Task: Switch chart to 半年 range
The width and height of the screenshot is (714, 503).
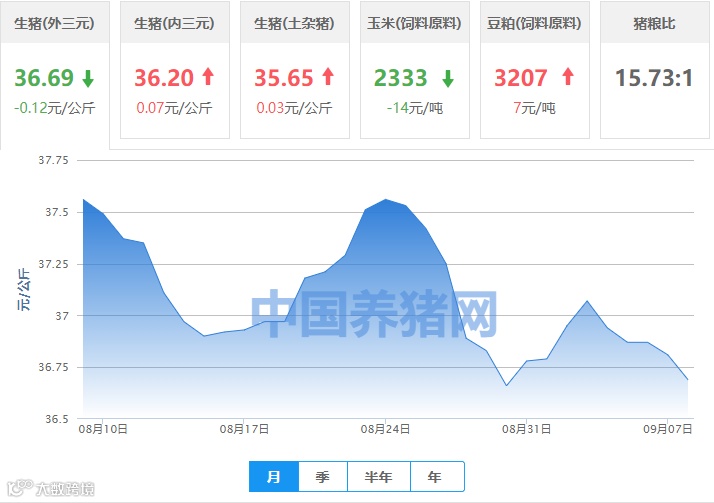Action: coord(378,477)
